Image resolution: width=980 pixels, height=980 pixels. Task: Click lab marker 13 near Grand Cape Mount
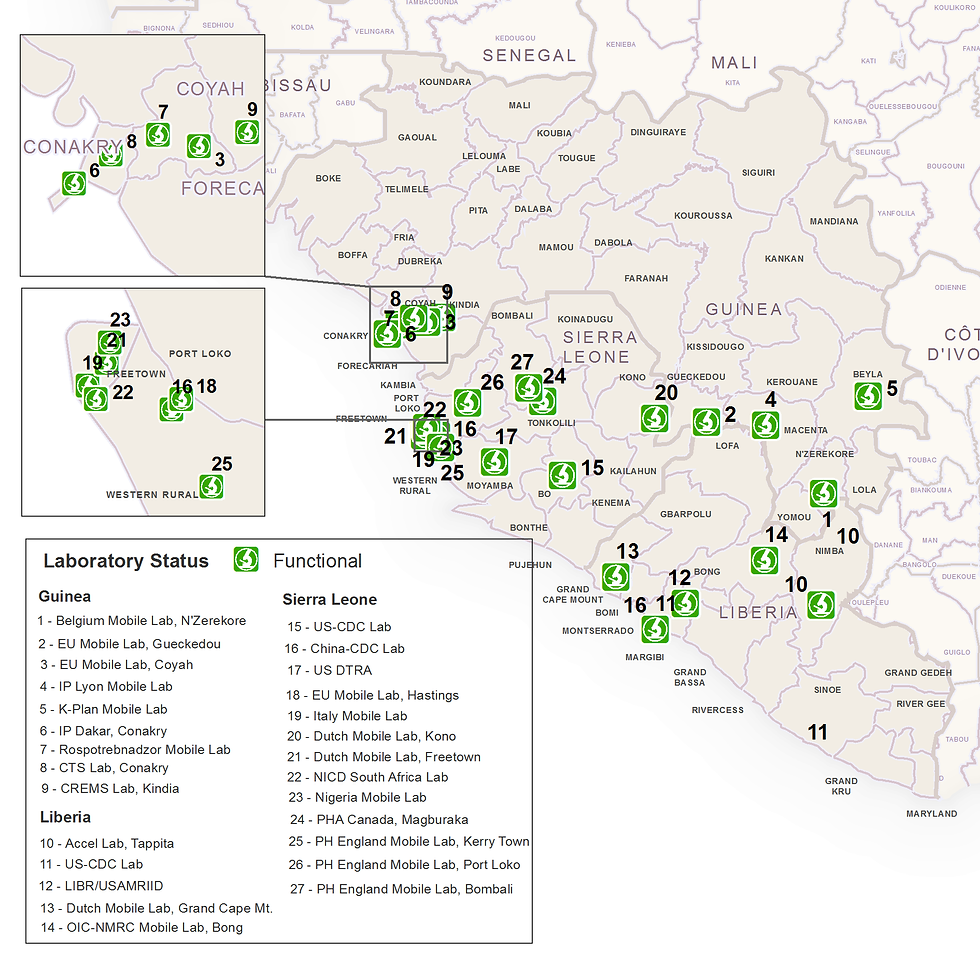click(x=616, y=577)
